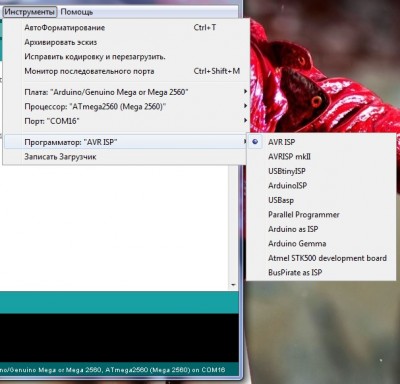The width and height of the screenshot is (400, 384).
Task: Click Записать Загрузчик
Action: [126, 156]
